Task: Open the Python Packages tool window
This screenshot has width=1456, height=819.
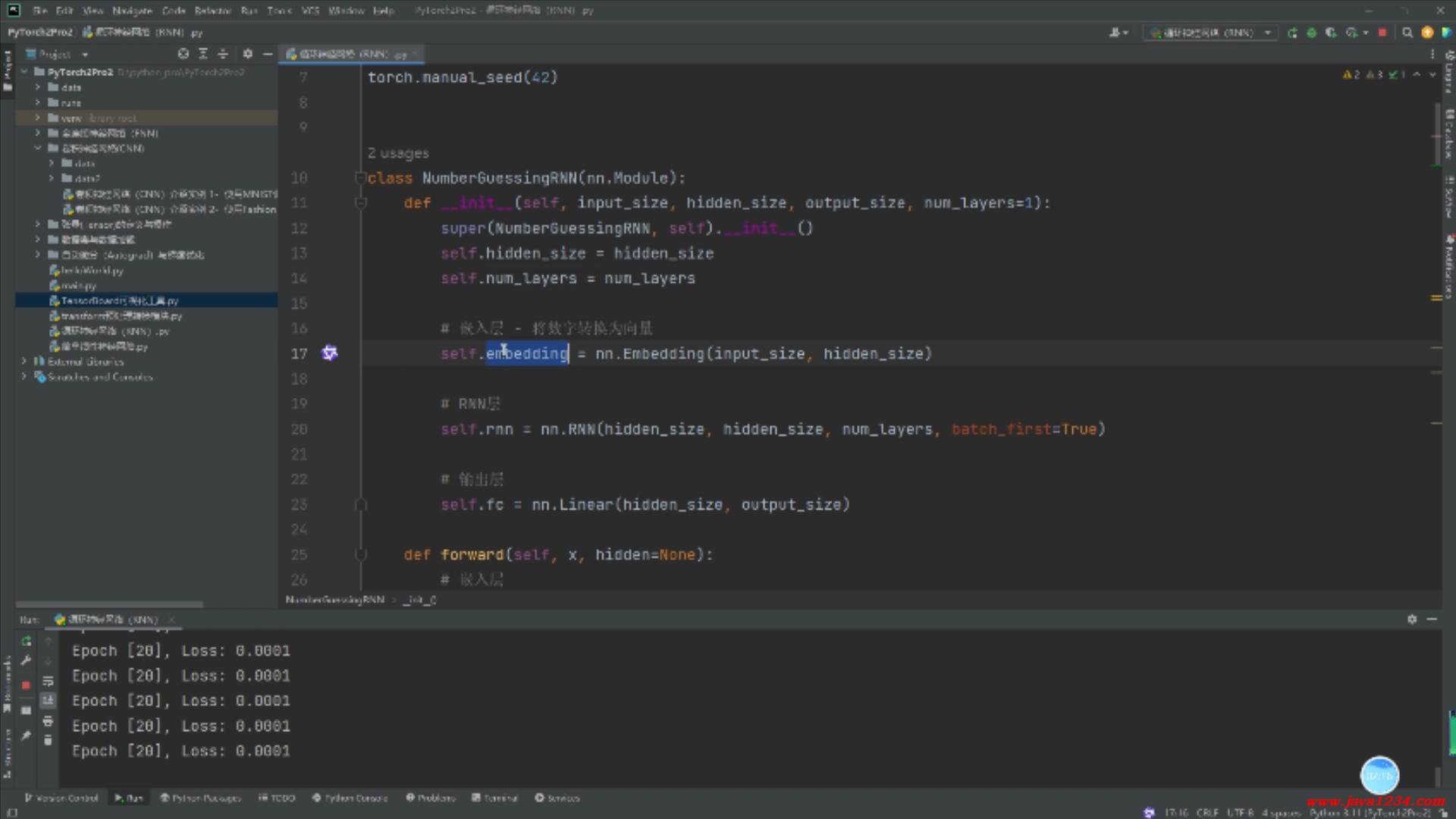Action: (x=200, y=798)
